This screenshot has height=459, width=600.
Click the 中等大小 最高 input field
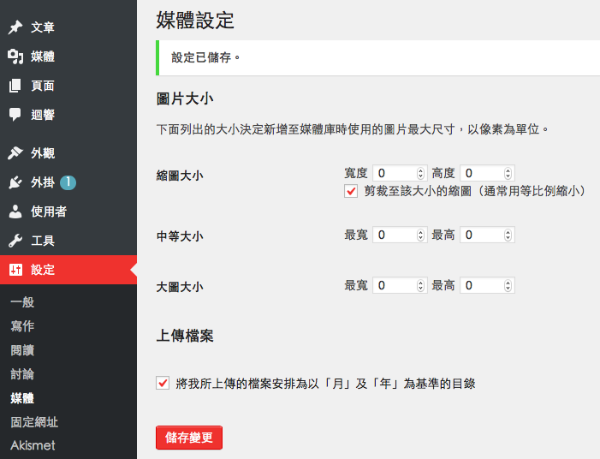[487, 235]
